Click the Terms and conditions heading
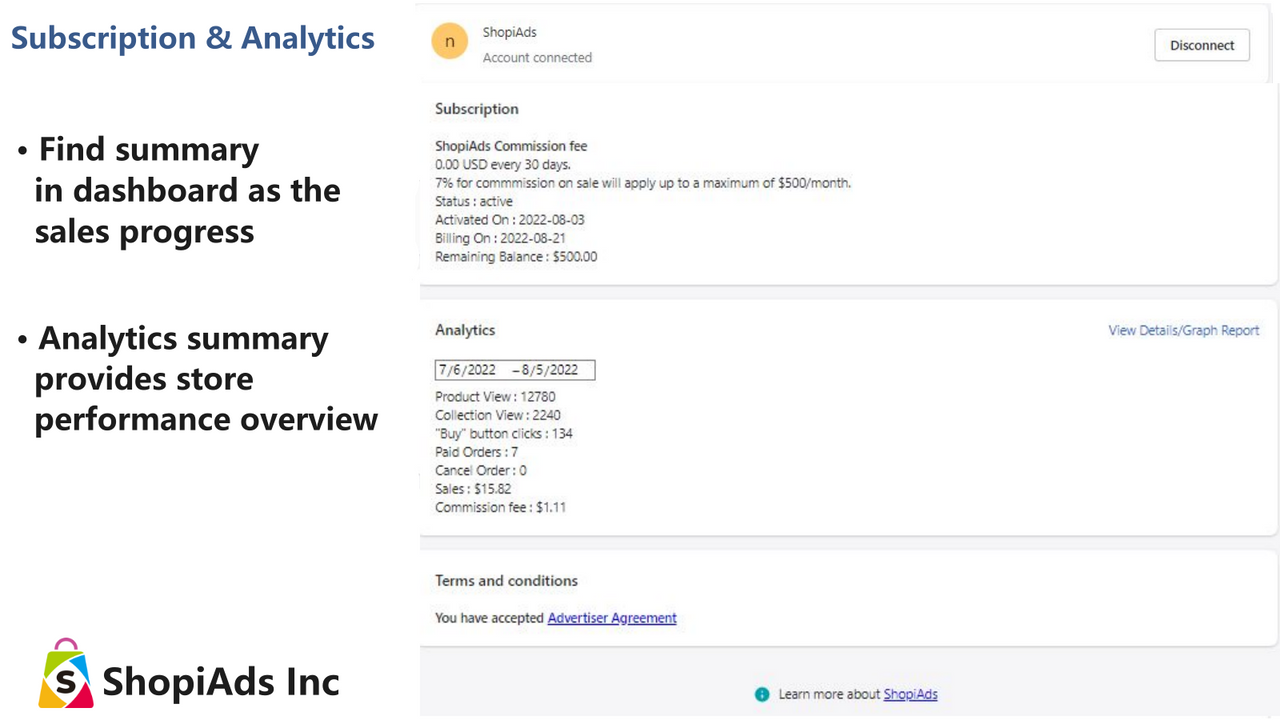This screenshot has height=720, width=1280. (x=506, y=580)
